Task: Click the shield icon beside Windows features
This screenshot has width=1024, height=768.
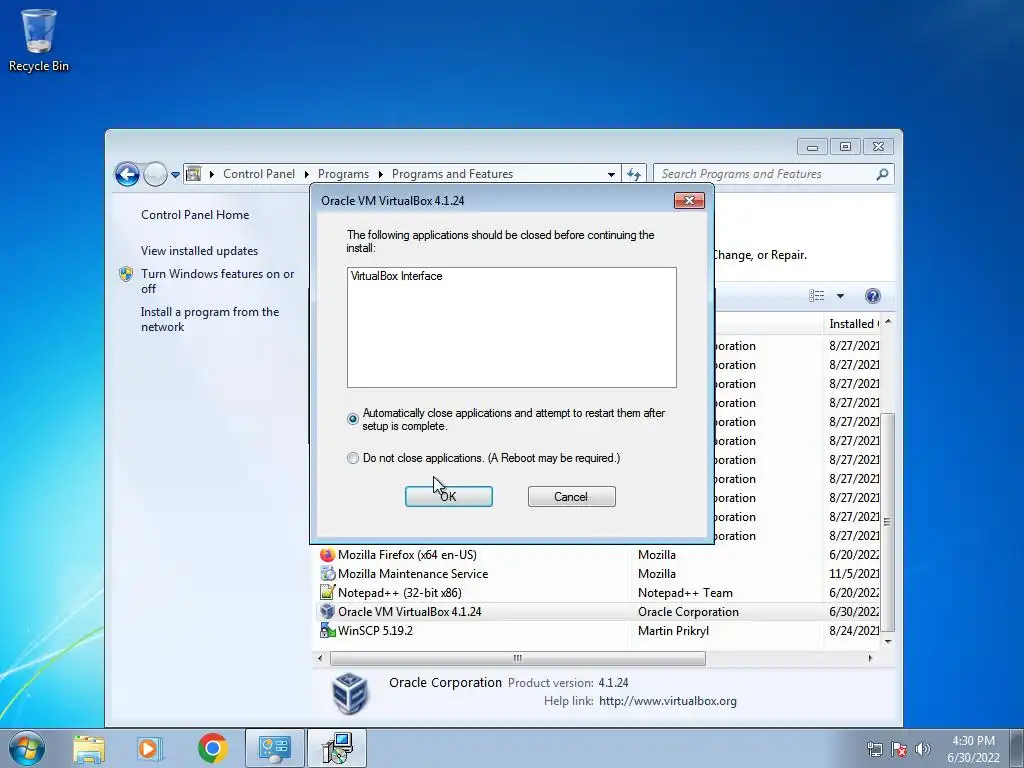Action: tap(126, 274)
